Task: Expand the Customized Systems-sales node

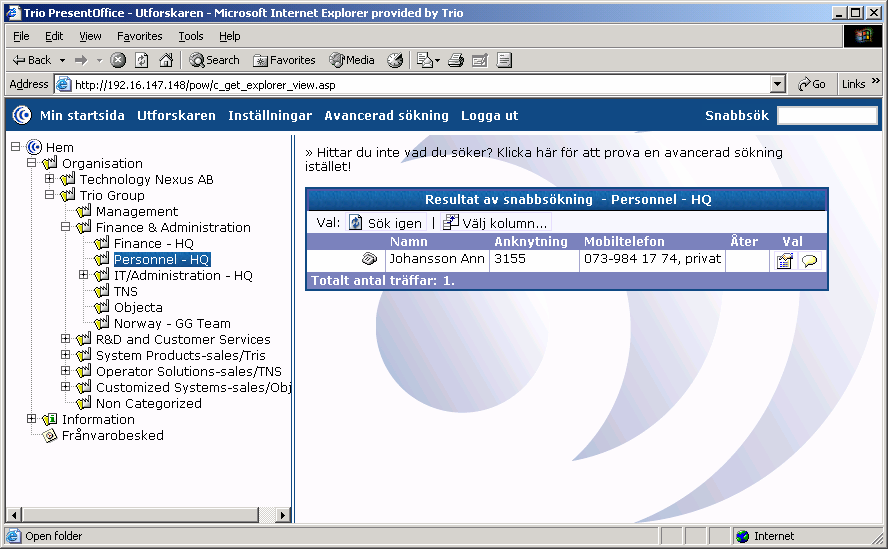Action: point(66,386)
